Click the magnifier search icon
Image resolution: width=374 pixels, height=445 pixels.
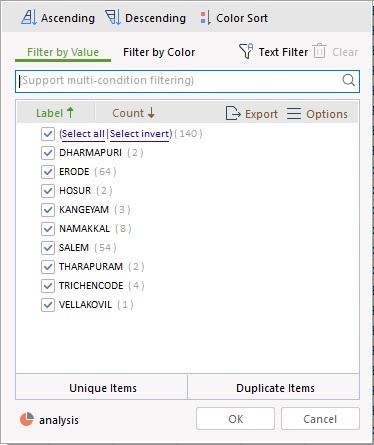click(x=348, y=80)
